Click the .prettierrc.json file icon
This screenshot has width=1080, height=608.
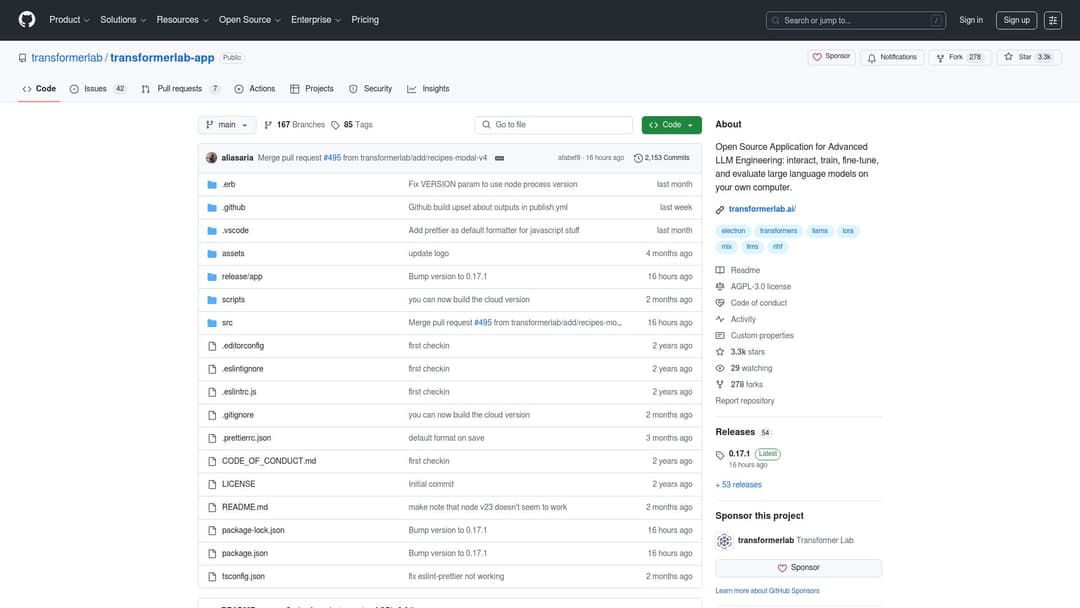[212, 438]
